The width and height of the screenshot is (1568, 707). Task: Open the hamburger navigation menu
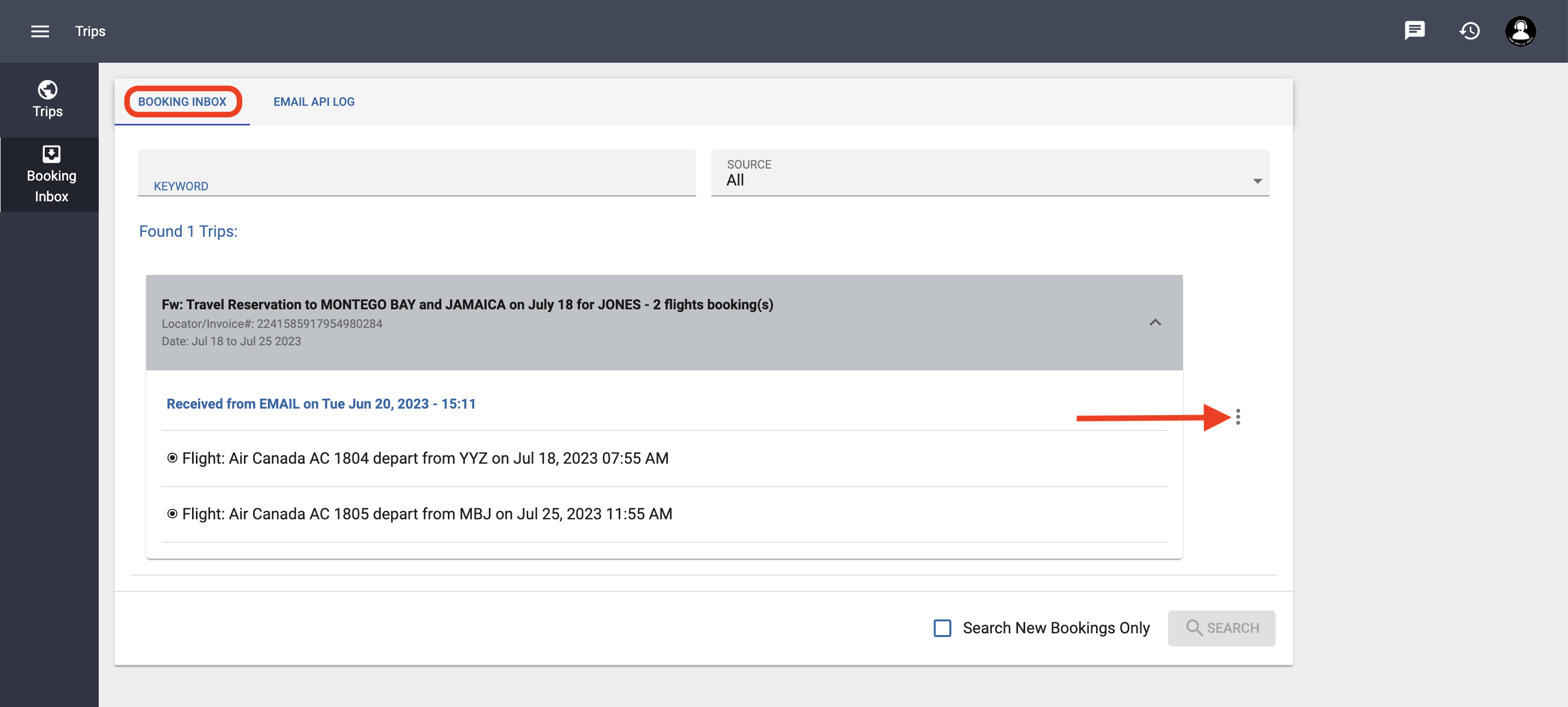pyautogui.click(x=40, y=31)
